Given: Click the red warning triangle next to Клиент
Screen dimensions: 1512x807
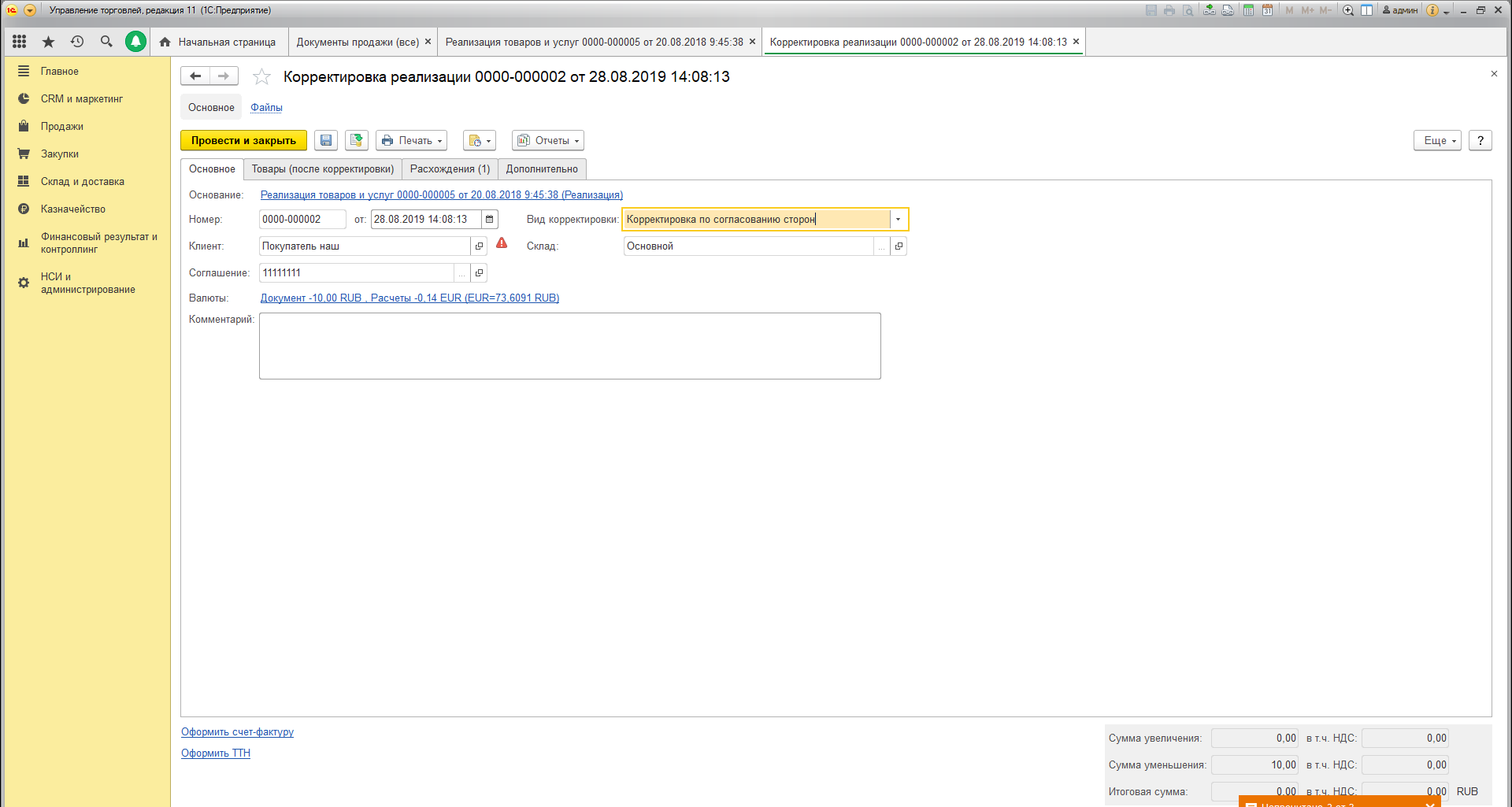Looking at the screenshot, I should (502, 243).
